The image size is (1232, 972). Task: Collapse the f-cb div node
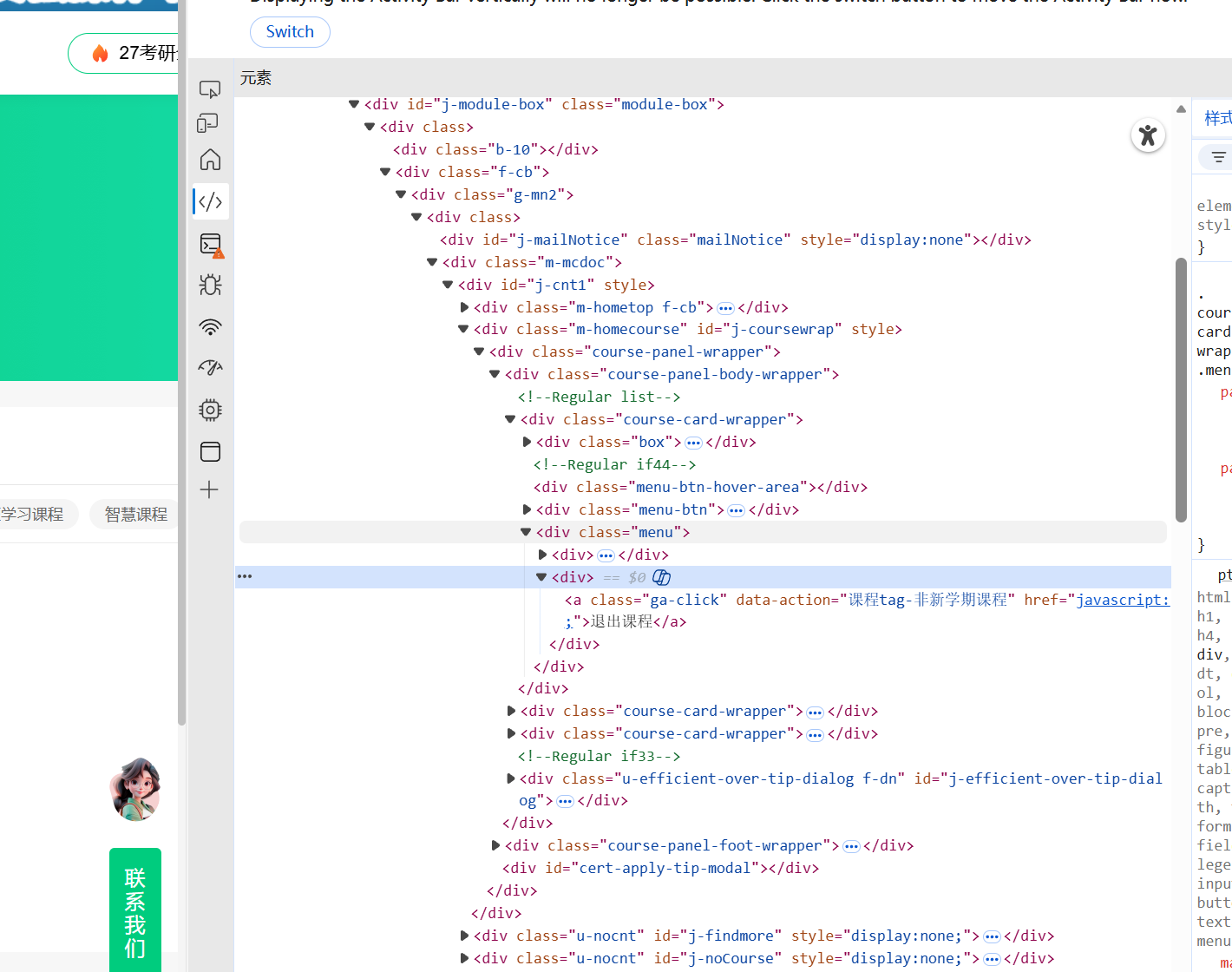385,172
